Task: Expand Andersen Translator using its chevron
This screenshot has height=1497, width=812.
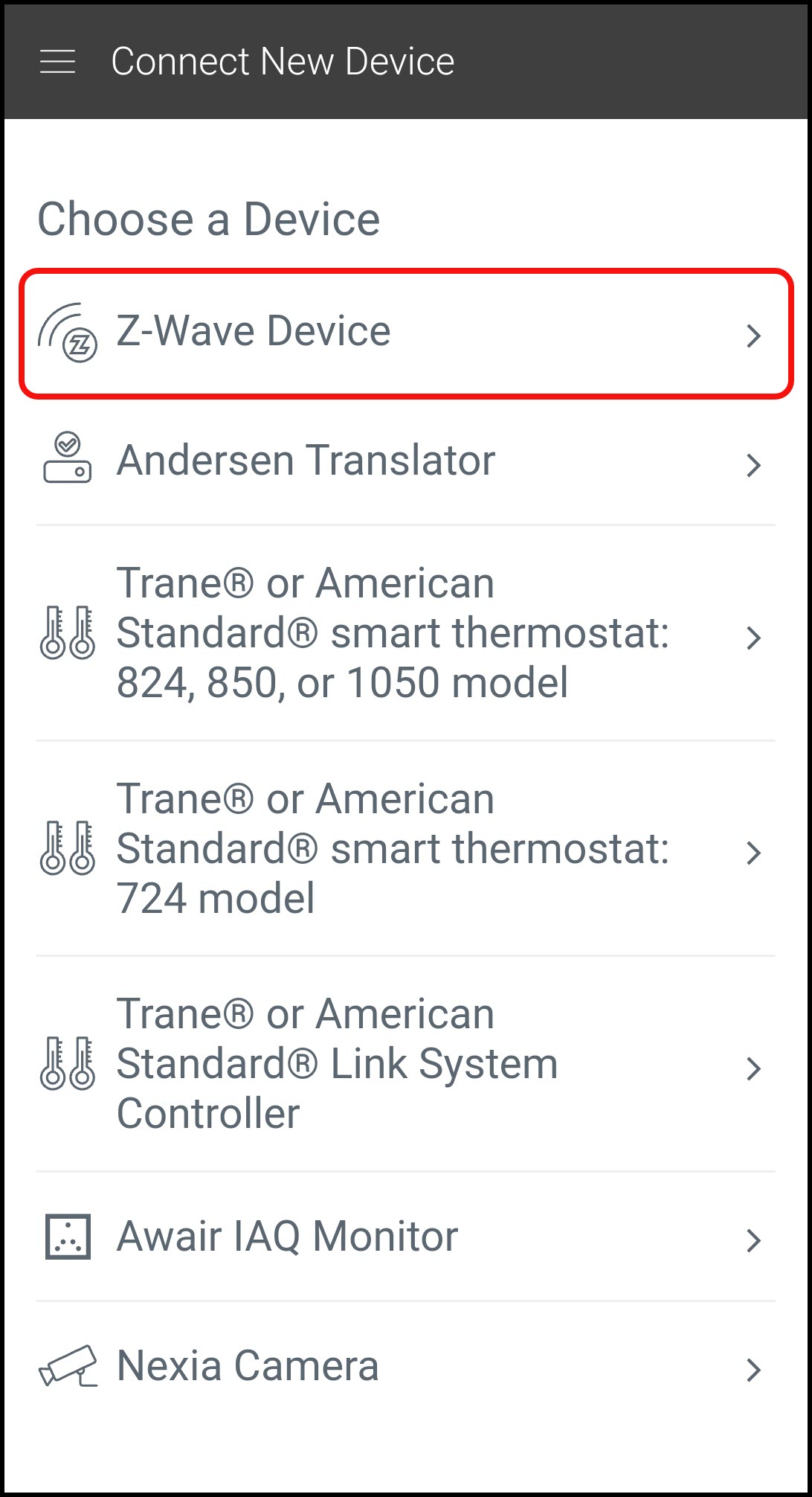Action: 753,465
